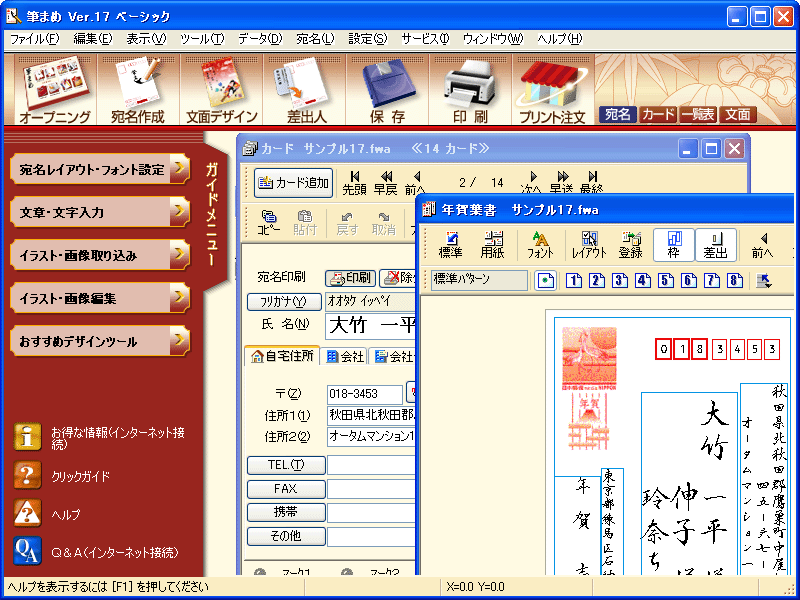Select layout pattern number 3
800x600 pixels.
click(620, 281)
